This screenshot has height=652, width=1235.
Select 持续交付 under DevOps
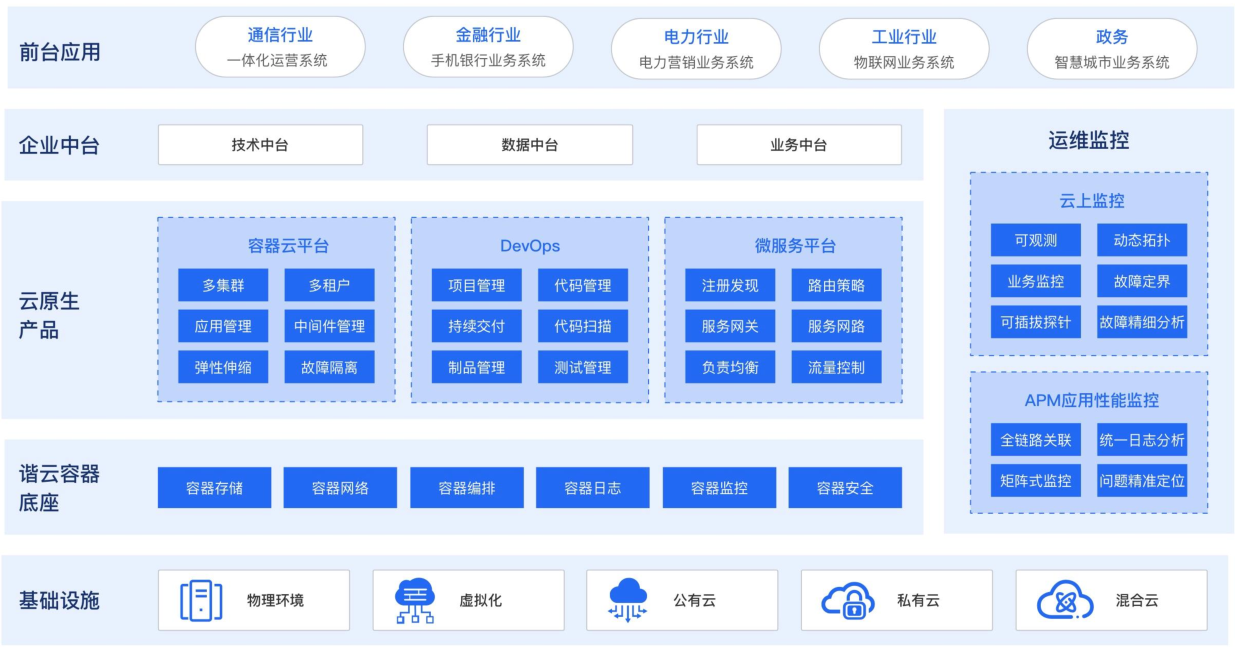(477, 325)
